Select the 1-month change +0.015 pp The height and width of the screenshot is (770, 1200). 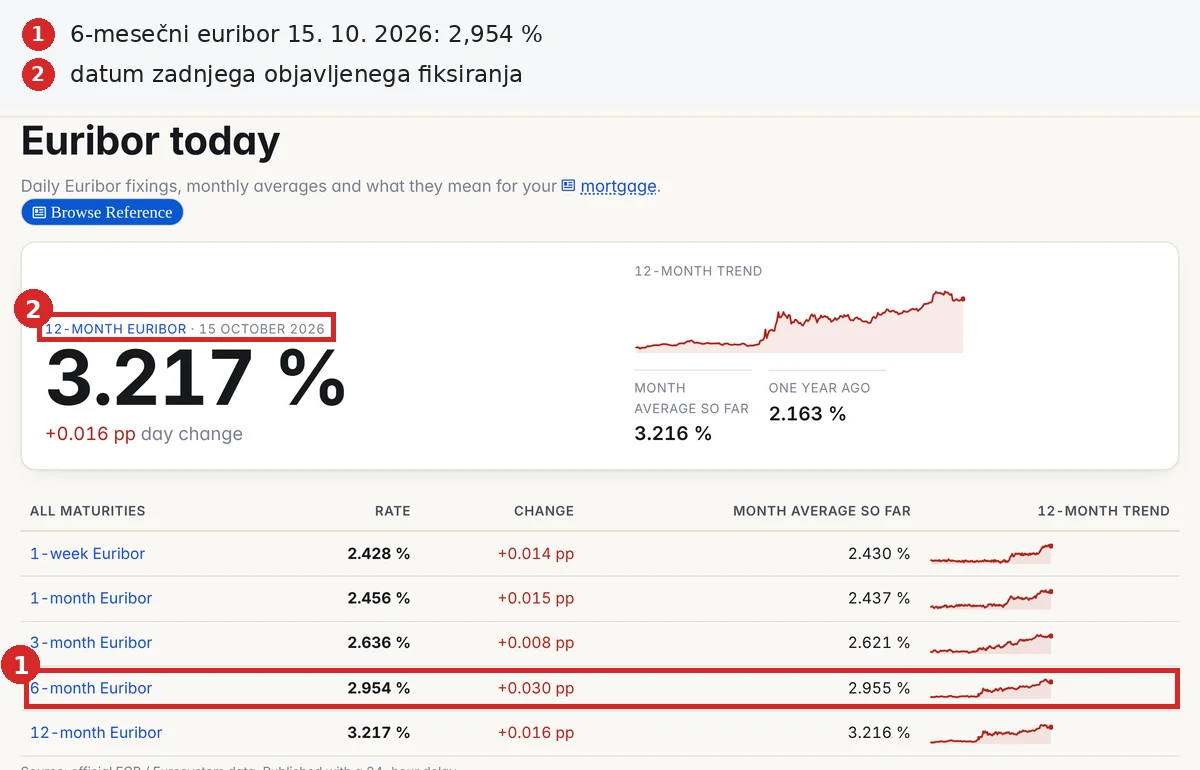tap(536, 598)
